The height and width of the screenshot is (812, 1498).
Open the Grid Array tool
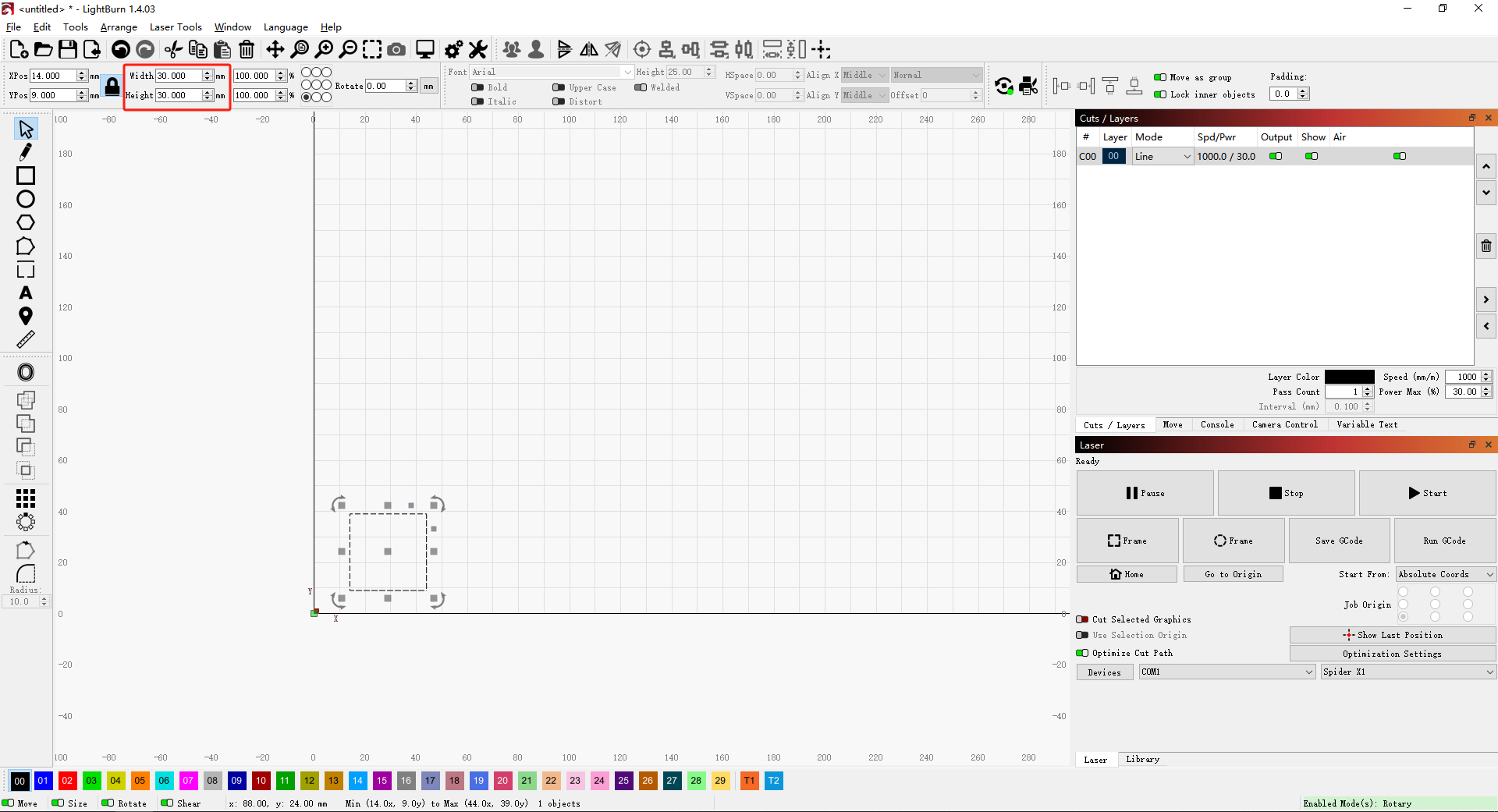tap(26, 498)
